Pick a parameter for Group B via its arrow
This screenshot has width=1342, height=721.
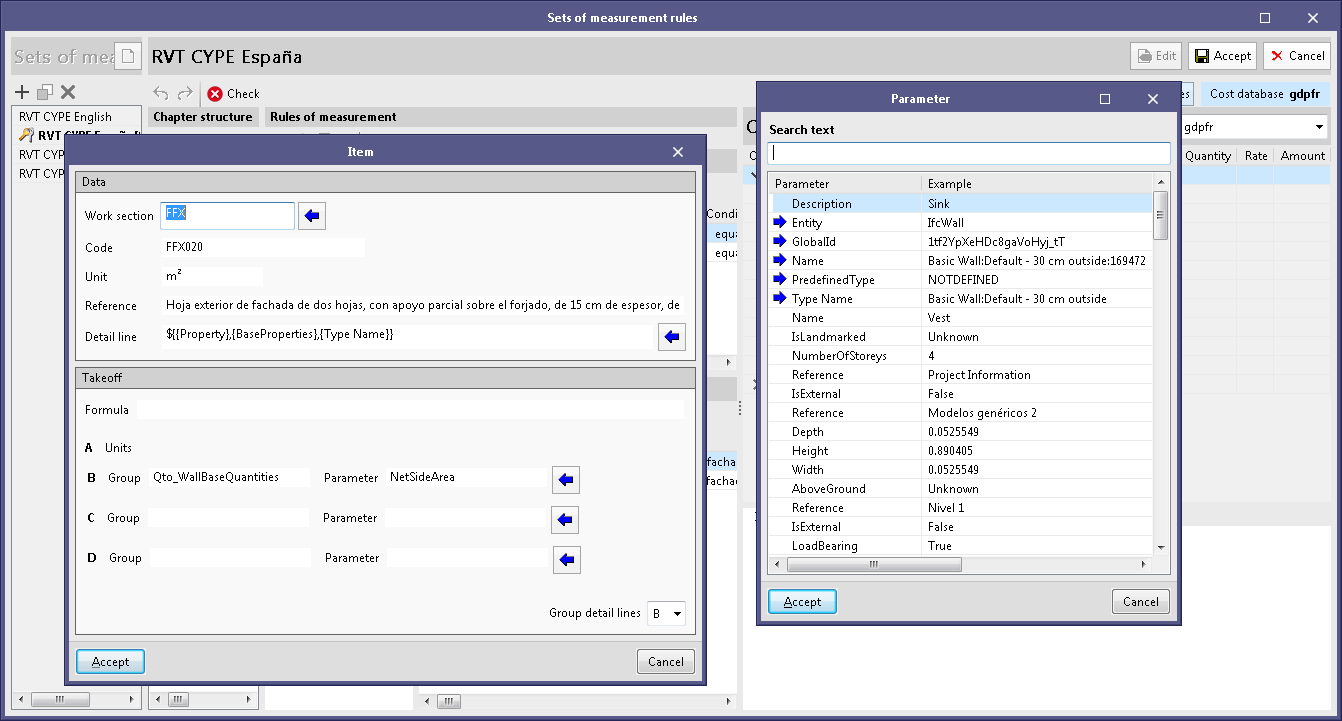point(565,480)
